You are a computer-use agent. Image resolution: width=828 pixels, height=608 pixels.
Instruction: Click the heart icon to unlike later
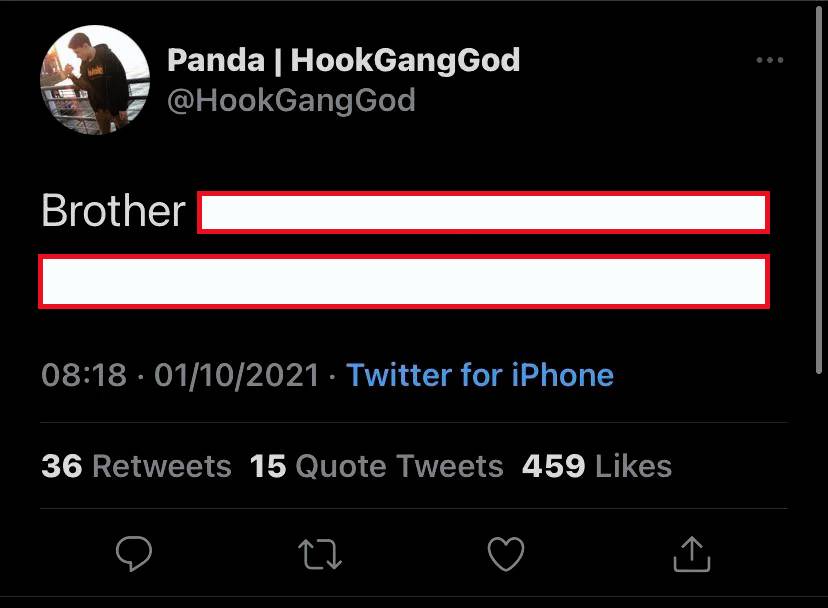point(506,553)
